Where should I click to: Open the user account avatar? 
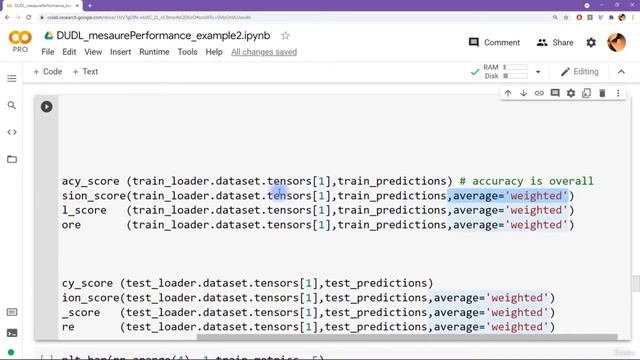(616, 42)
